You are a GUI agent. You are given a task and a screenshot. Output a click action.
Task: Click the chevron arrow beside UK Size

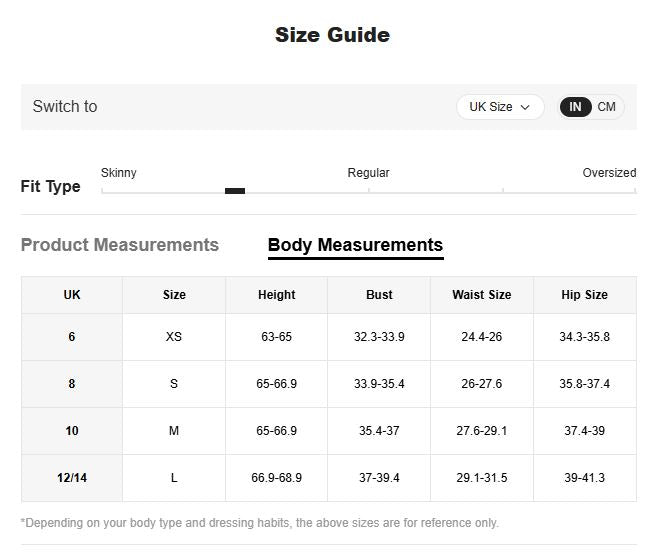click(525, 107)
